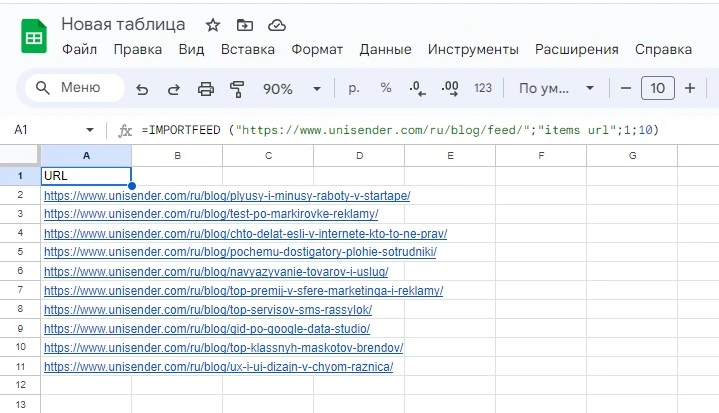The height and width of the screenshot is (413, 719).
Task: Open the Инструменты menu
Action: pos(473,50)
